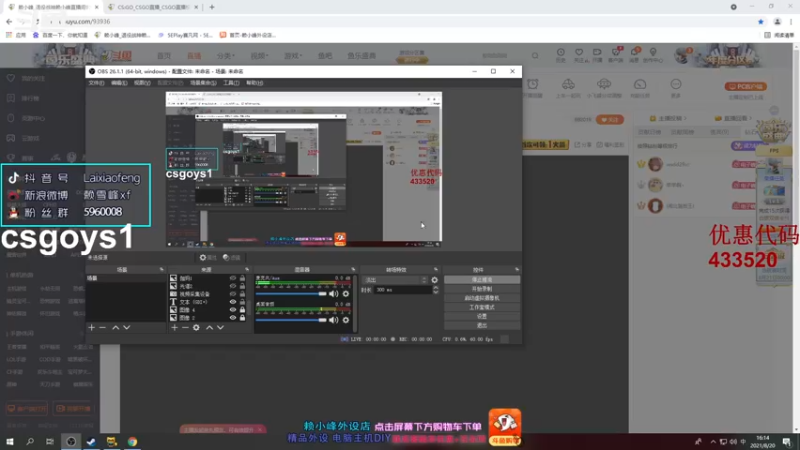This screenshot has width=800, height=450.
Task: Click the 麦克风/Aux volume slider
Action: [291, 294]
